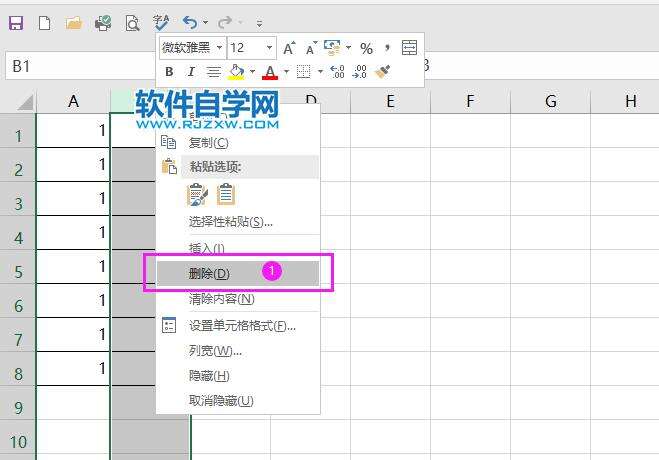659x460 pixels.
Task: Create a new blank workbook icon
Action: coord(45,23)
